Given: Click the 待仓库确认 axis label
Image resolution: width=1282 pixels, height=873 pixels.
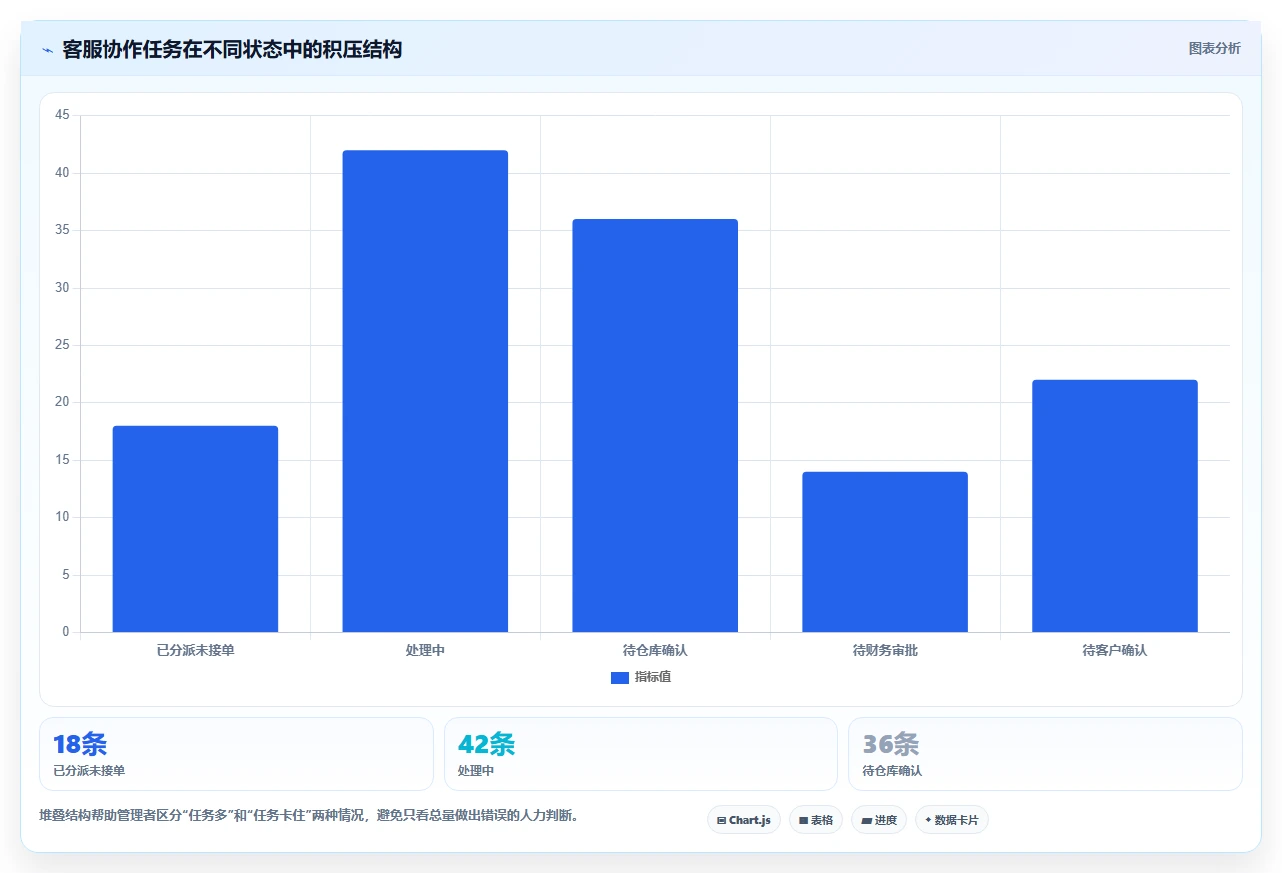Looking at the screenshot, I should click(655, 650).
